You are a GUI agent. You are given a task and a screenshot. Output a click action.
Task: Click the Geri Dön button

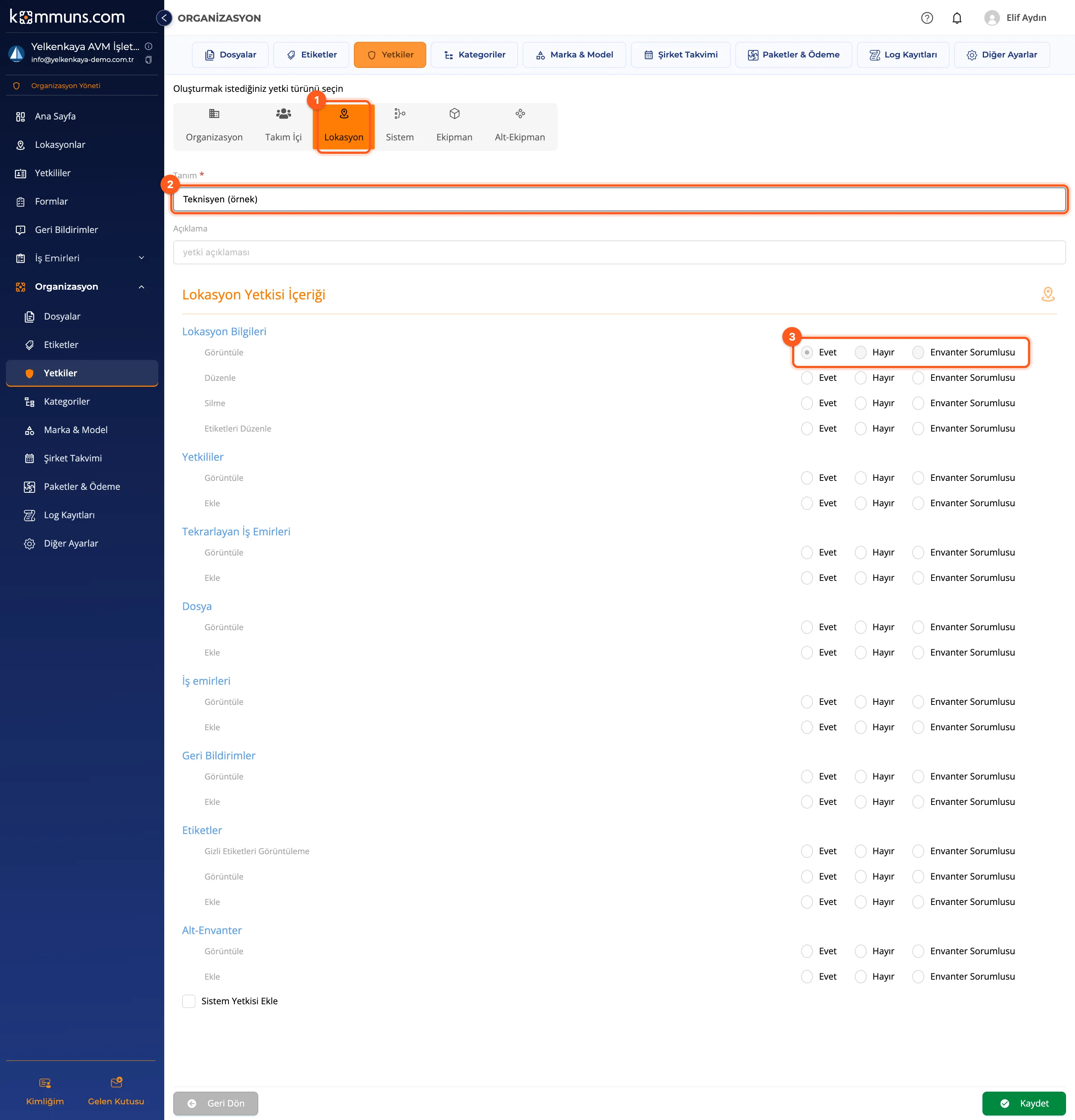216,1104
